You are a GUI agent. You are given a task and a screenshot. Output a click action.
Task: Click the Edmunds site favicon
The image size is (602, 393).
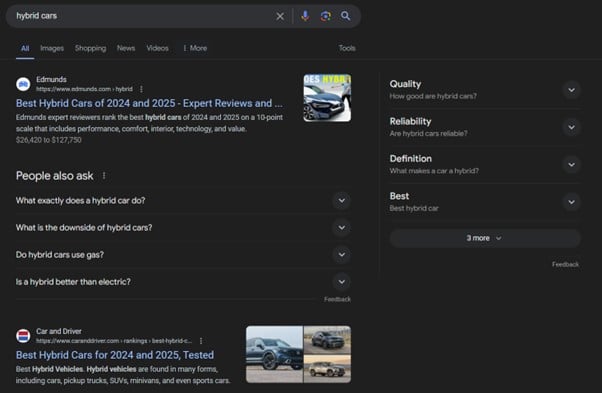point(23,84)
